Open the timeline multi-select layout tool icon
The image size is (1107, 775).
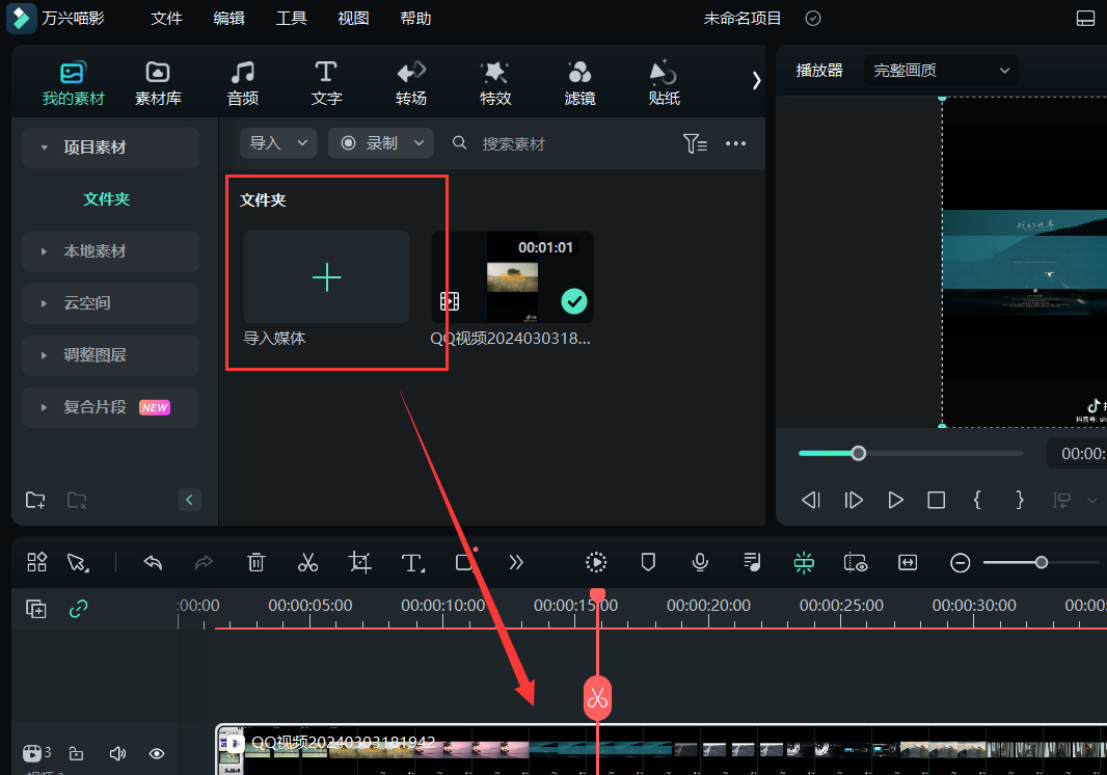click(37, 563)
